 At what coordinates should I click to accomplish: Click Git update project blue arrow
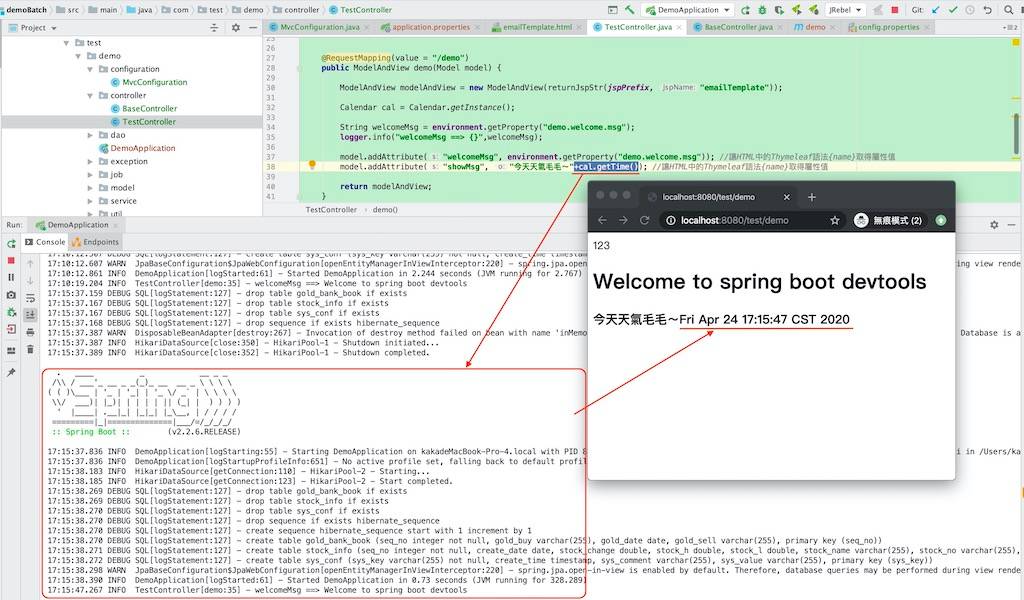936,10
